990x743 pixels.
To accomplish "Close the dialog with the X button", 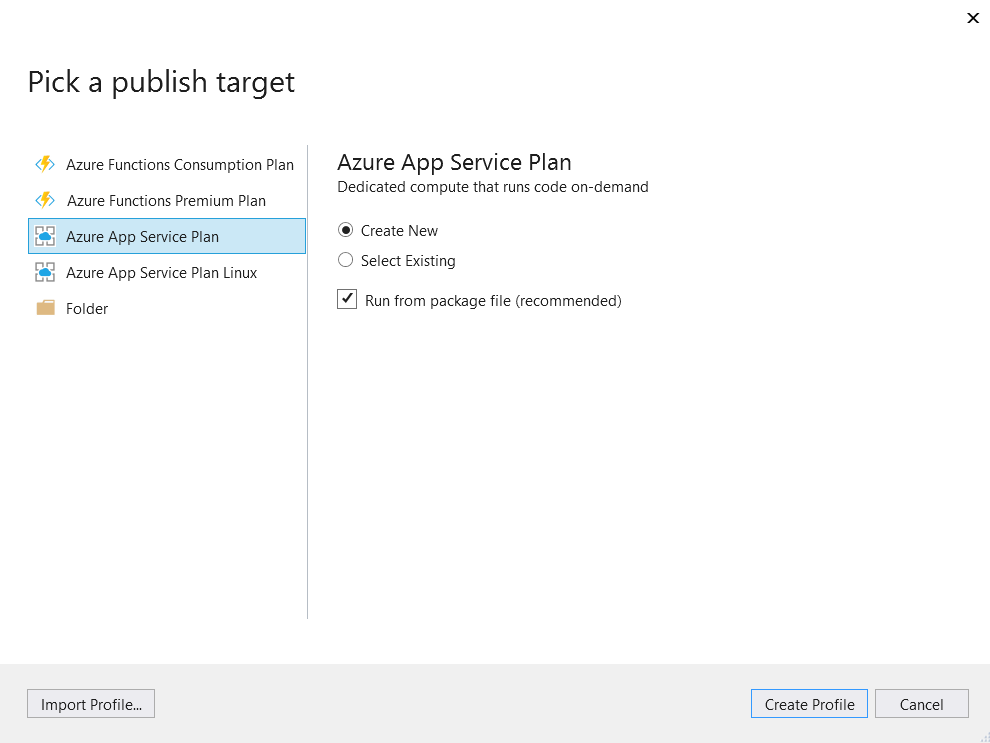I will pyautogui.click(x=973, y=18).
